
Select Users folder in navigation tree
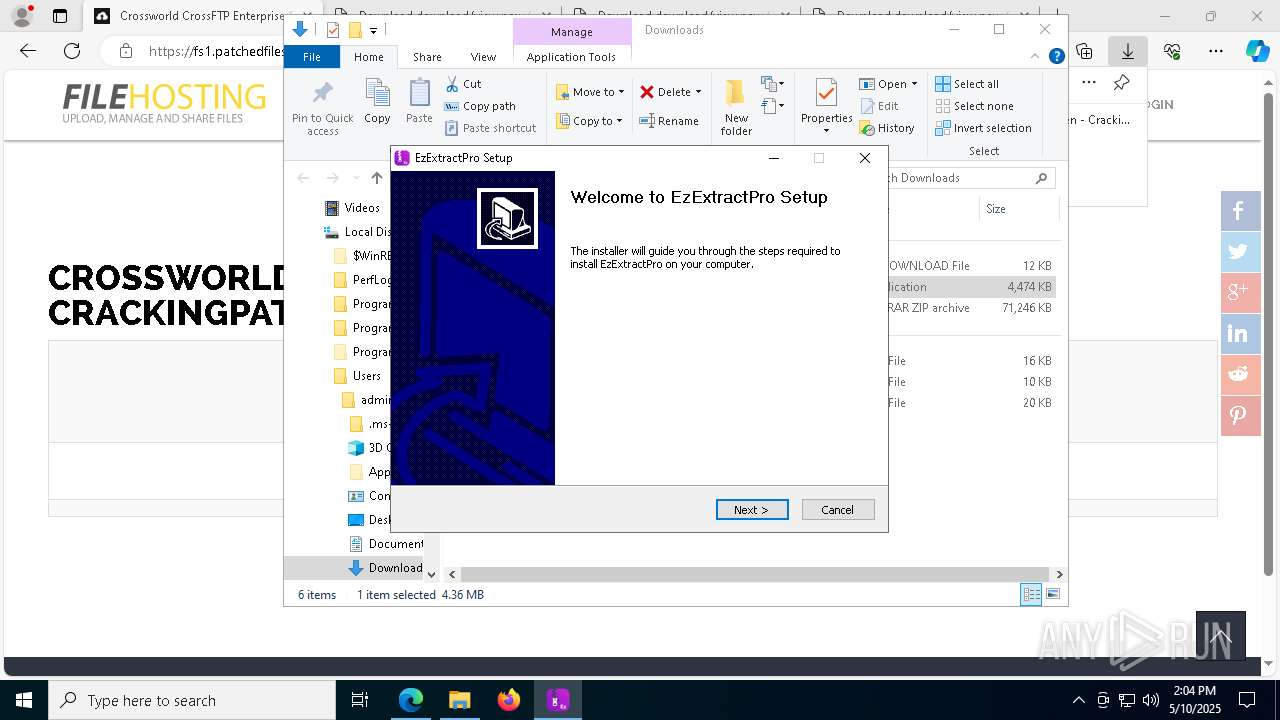coord(357,376)
